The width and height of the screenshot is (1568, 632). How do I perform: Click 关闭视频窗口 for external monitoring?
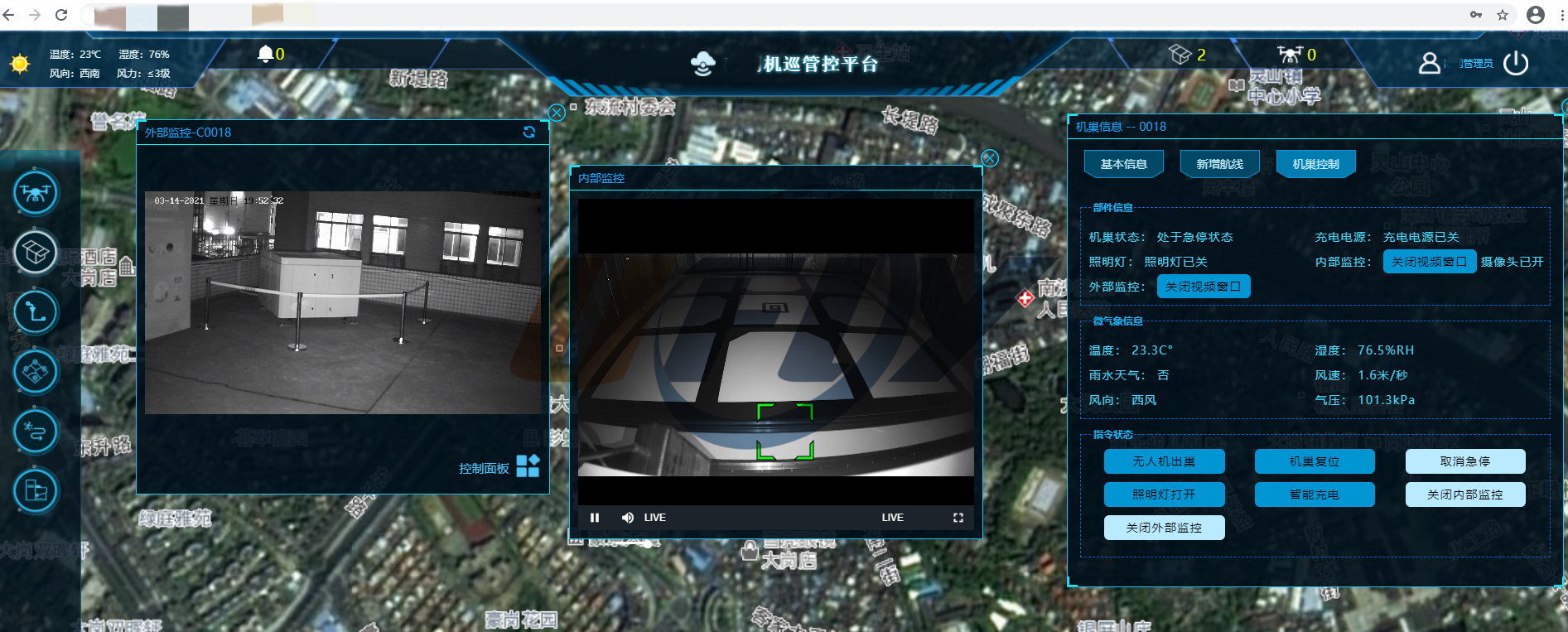(1204, 287)
